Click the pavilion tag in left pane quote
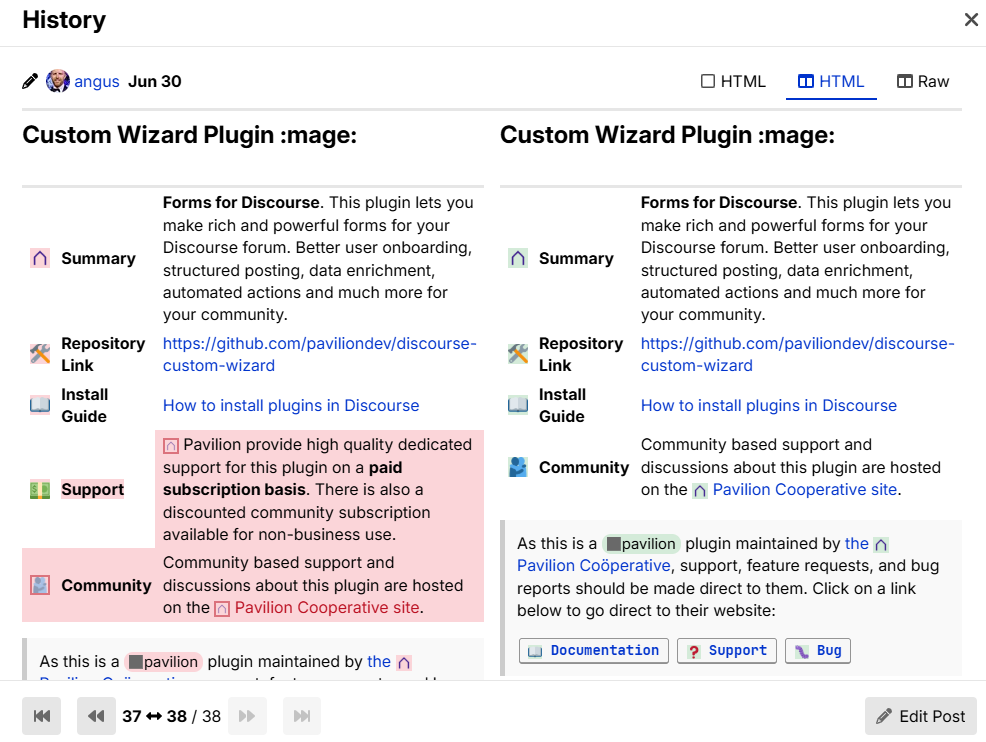The height and width of the screenshot is (742, 986). (163, 662)
